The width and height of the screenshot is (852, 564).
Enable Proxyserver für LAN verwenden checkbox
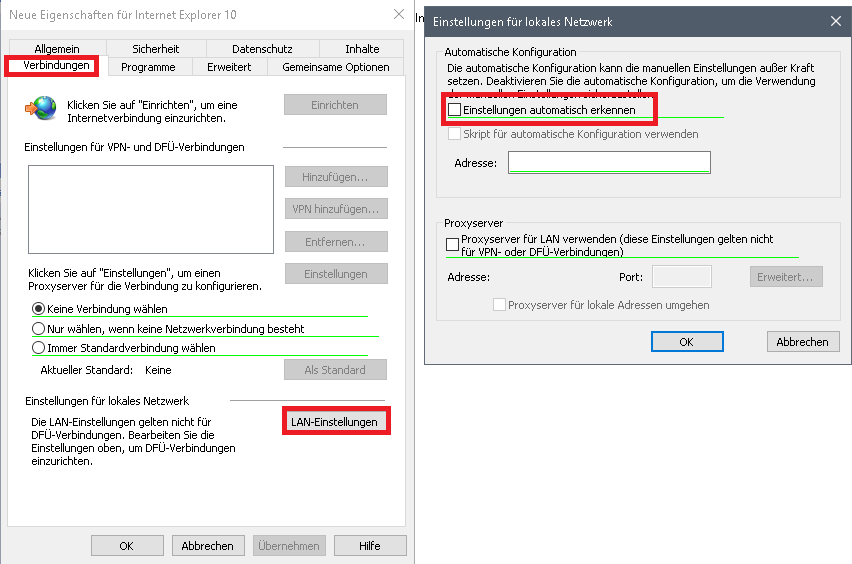[x=452, y=245]
